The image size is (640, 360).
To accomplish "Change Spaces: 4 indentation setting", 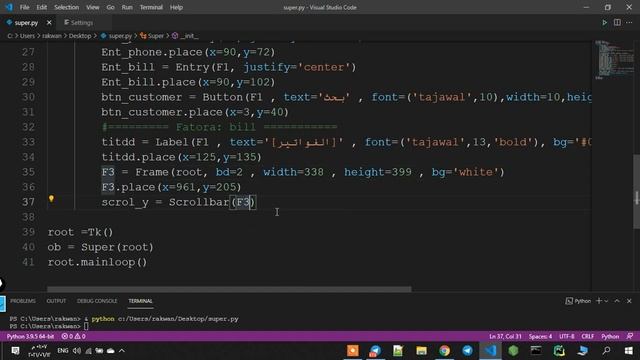I will 540,336.
